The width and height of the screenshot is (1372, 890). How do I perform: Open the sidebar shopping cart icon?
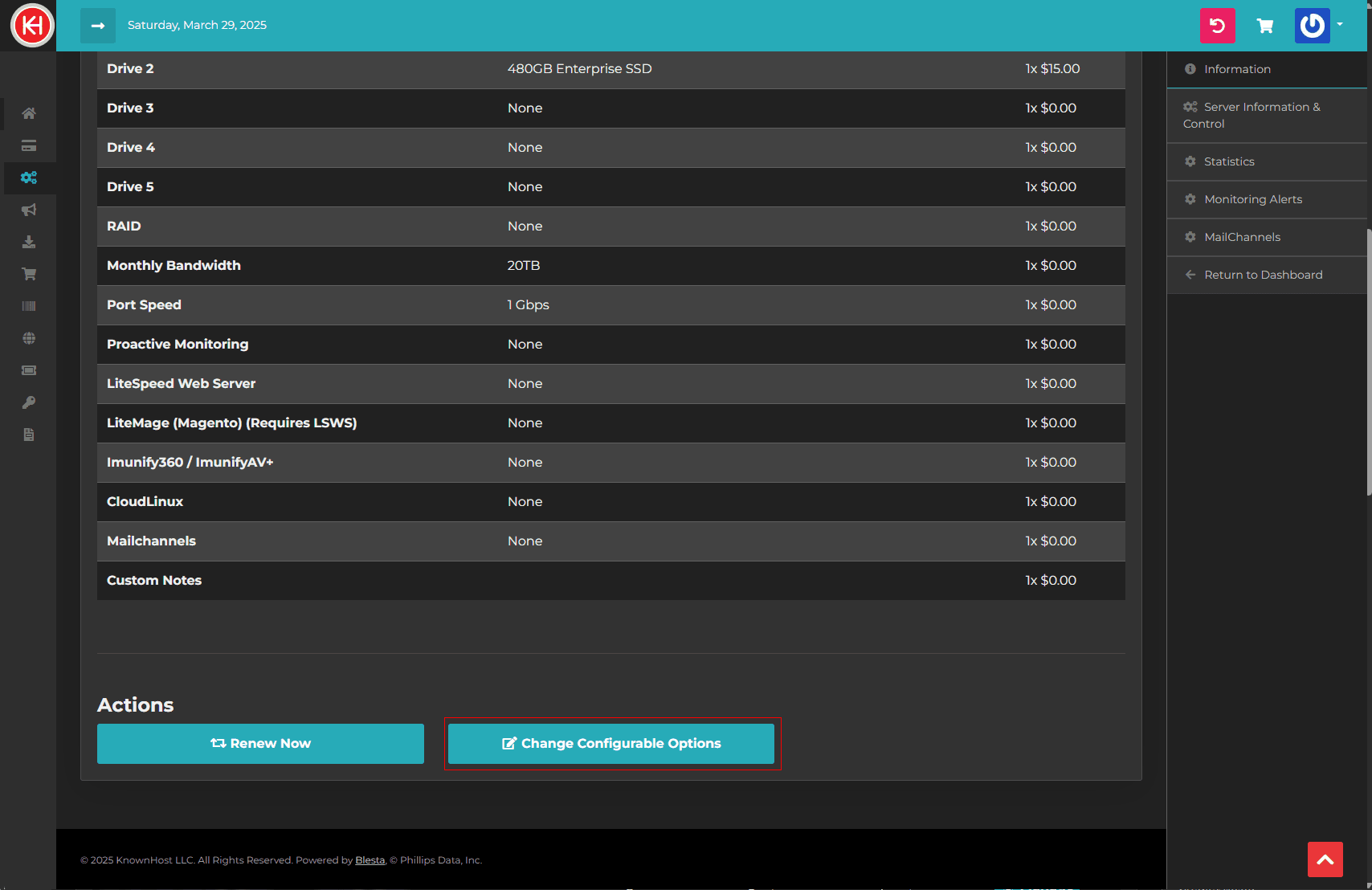pos(29,274)
